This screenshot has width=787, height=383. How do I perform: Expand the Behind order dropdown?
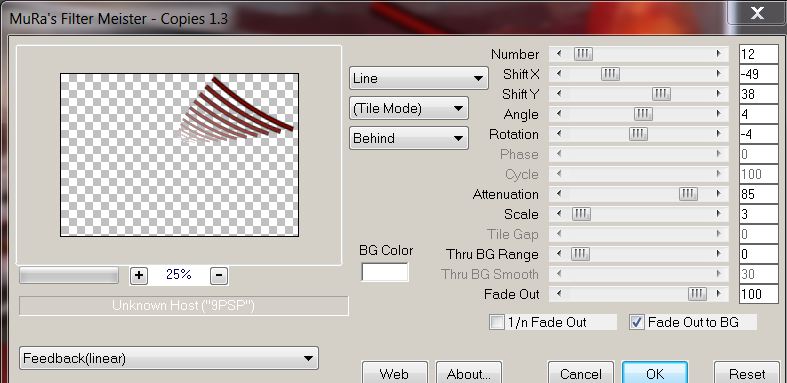click(x=409, y=138)
